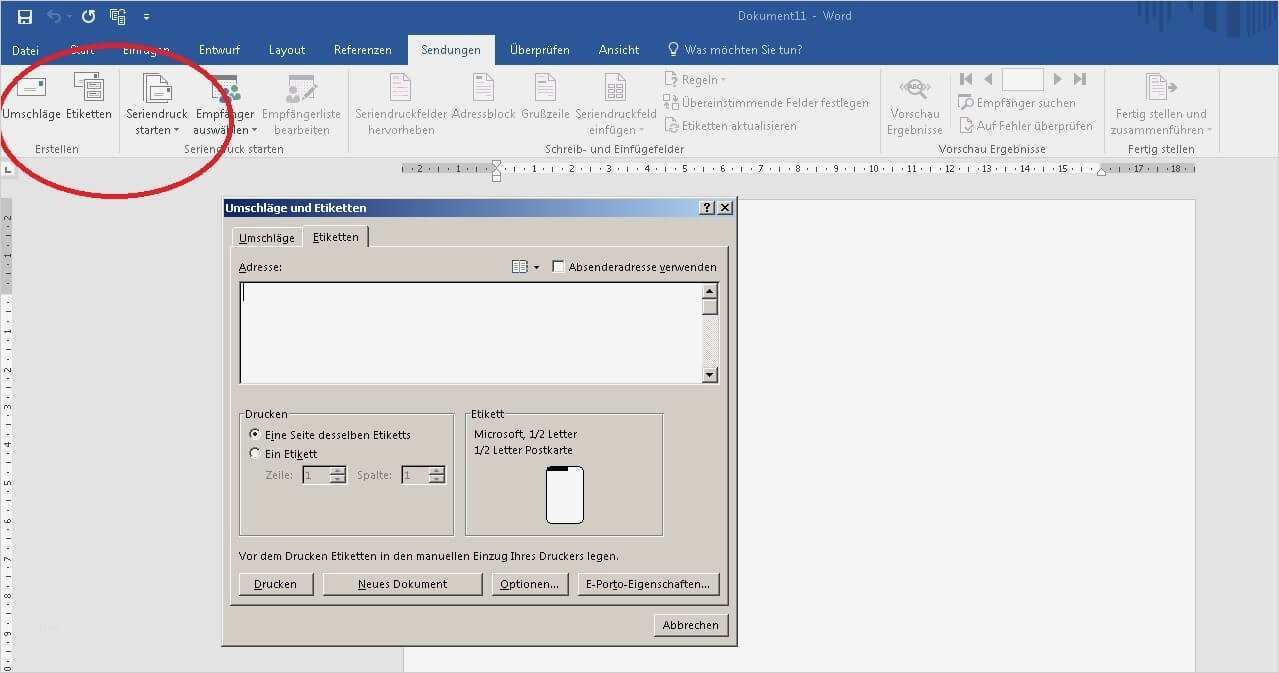1279x673 pixels.
Task: Enable the Absenderadresse verwenden checkbox
Action: coord(557,266)
